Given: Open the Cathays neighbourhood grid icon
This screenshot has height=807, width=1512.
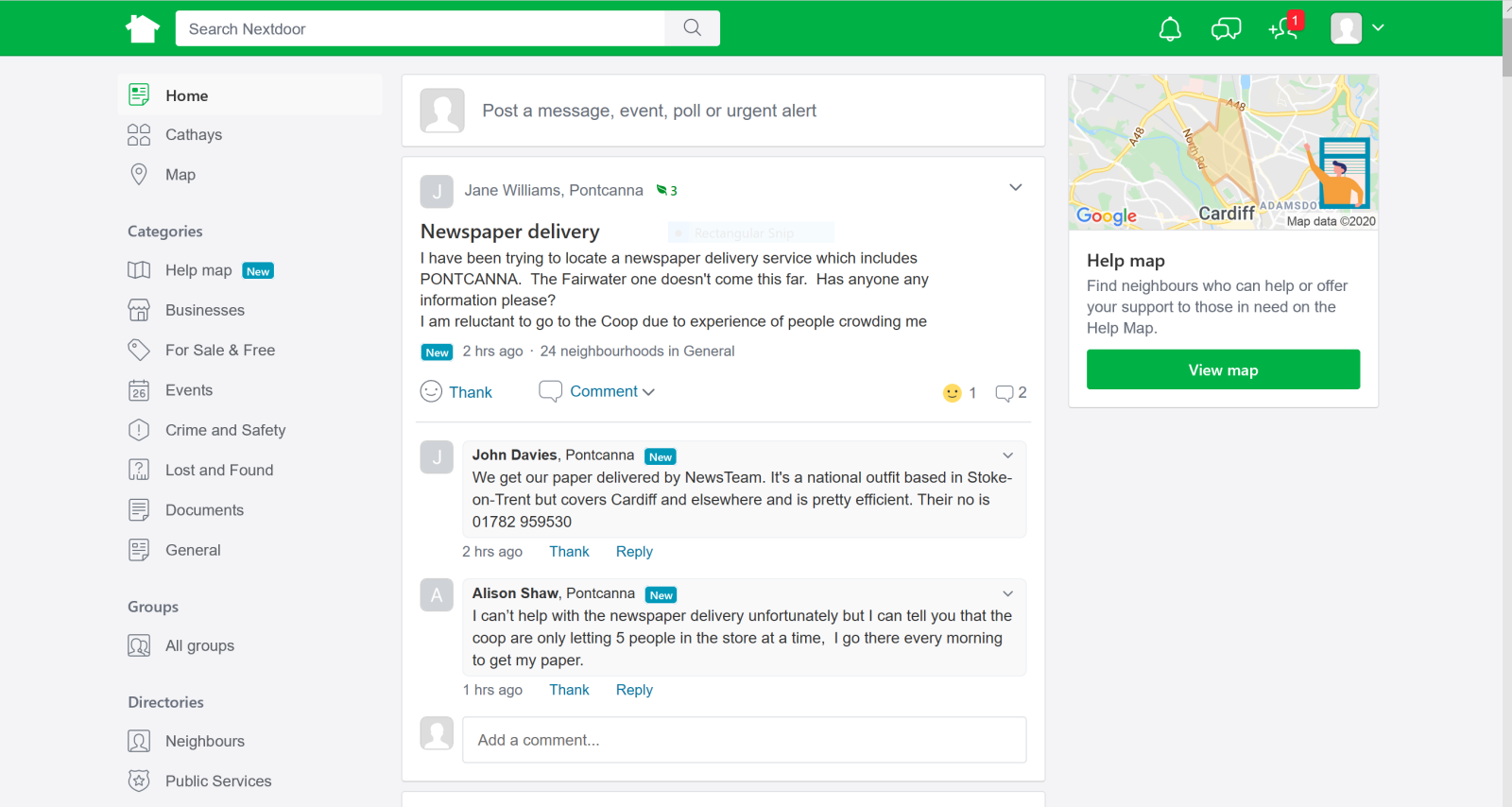Looking at the screenshot, I should (139, 135).
